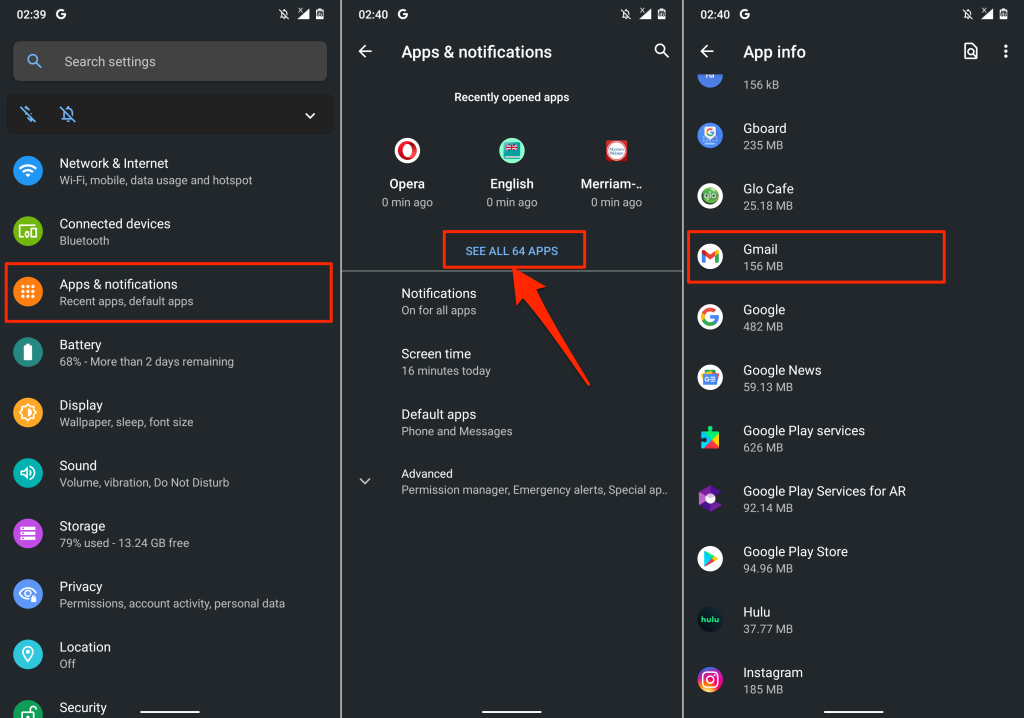
Task: Tap SEE ALL 64 APPS link
Action: [512, 251]
